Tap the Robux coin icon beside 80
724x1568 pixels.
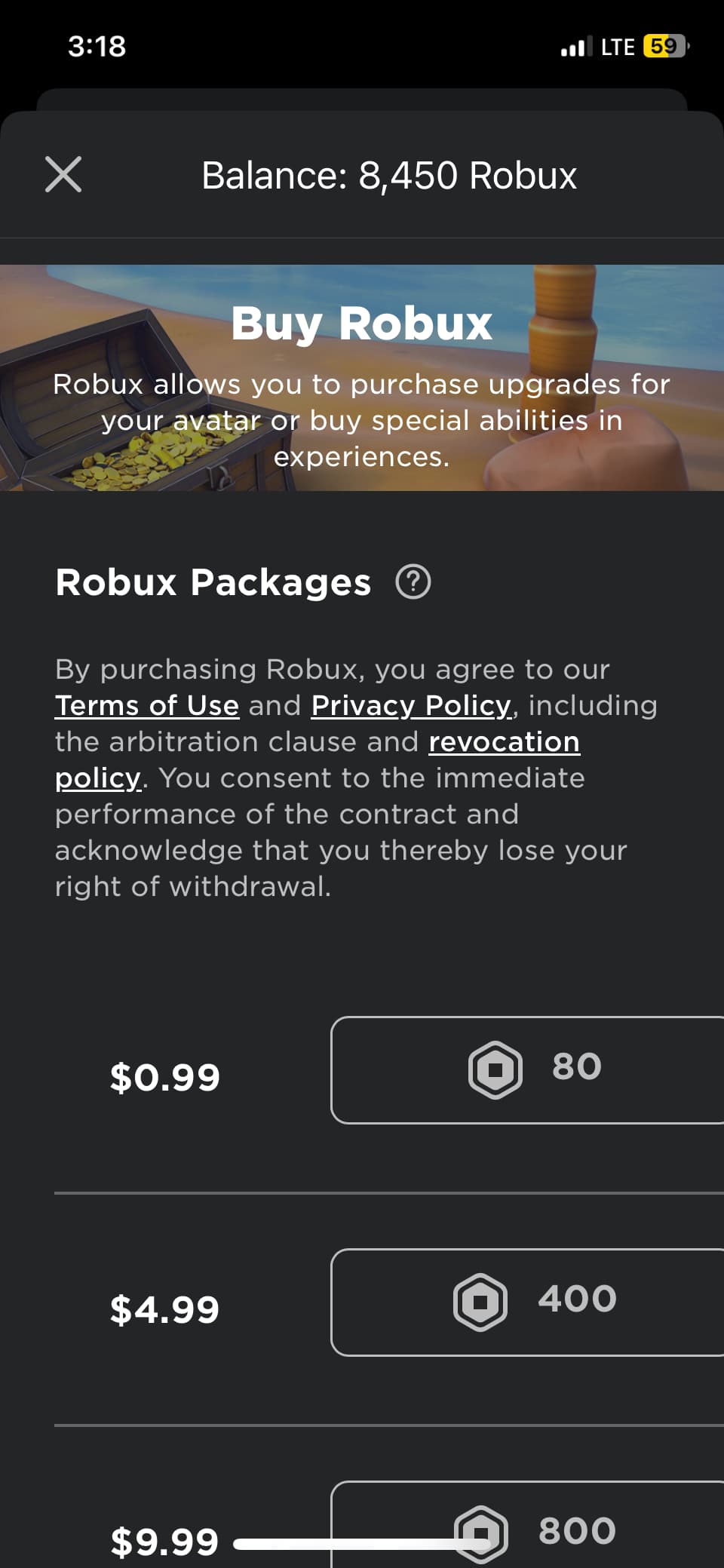tap(495, 1069)
